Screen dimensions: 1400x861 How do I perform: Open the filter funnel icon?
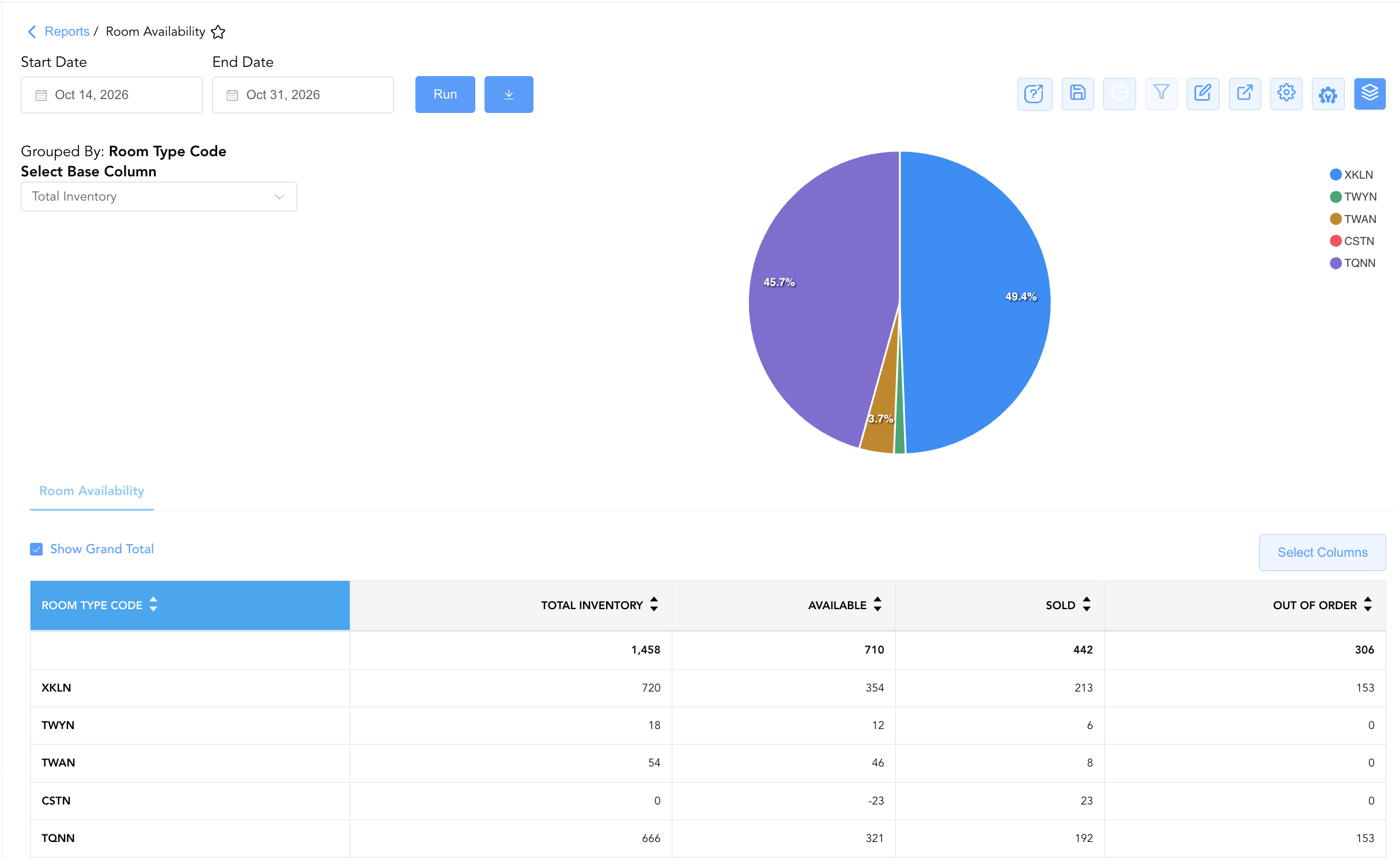(1161, 94)
